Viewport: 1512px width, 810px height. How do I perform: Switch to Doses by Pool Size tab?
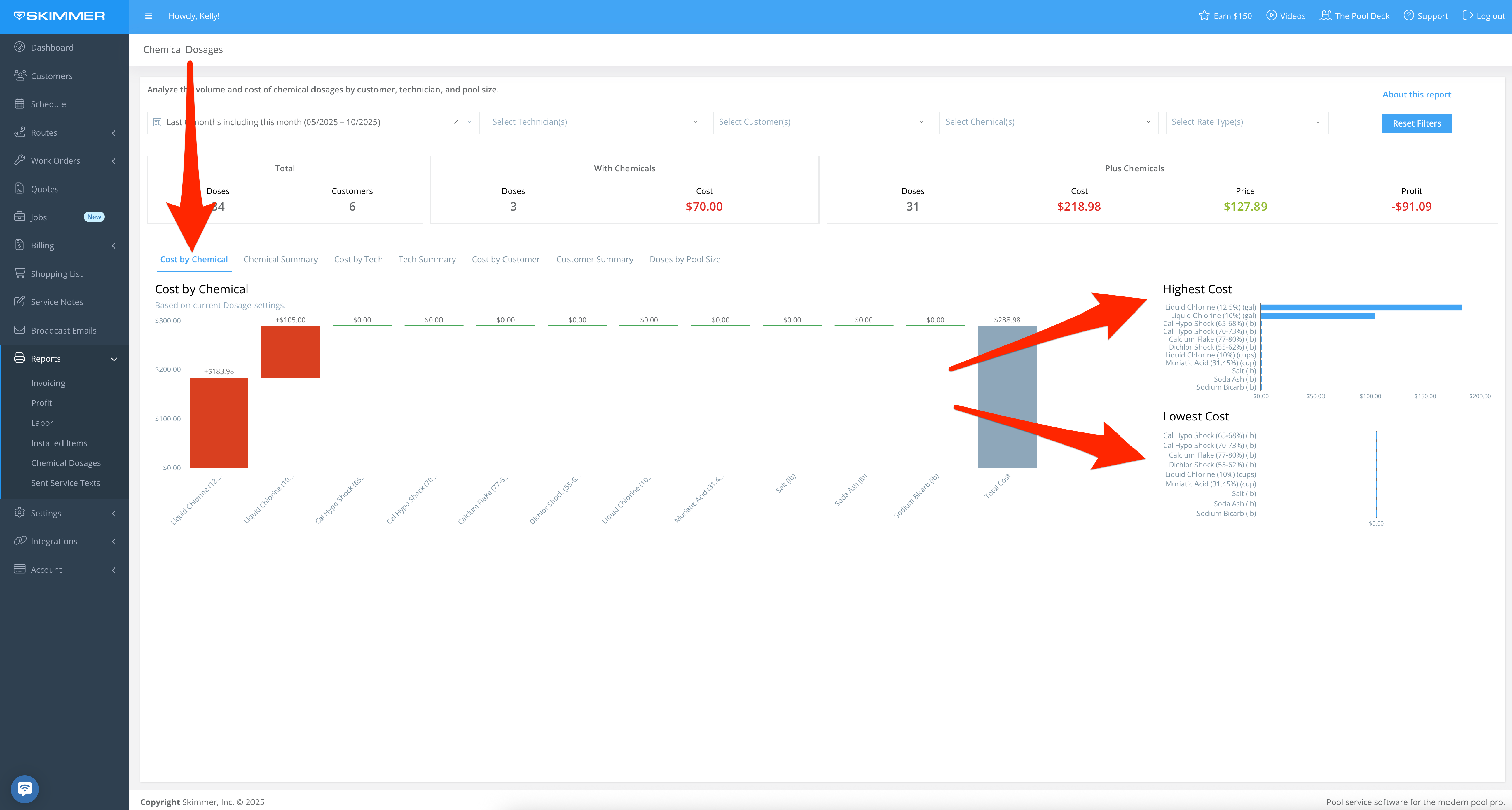click(684, 260)
